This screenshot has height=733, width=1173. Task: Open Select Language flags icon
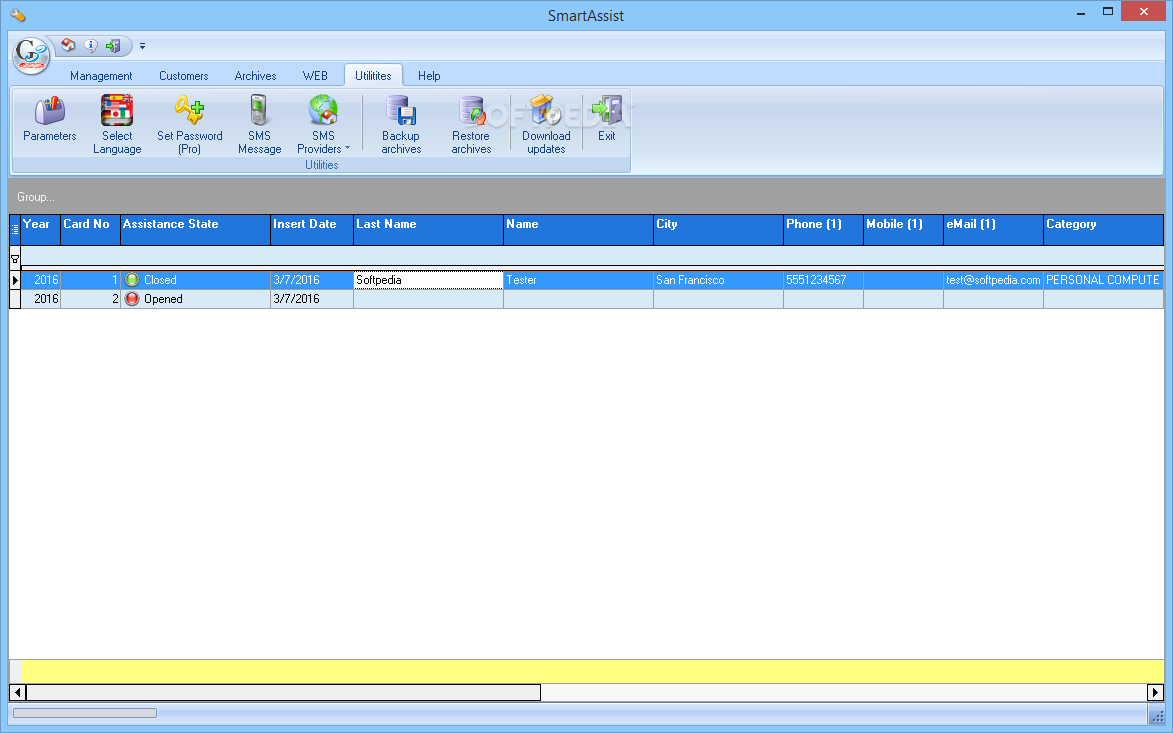[117, 111]
